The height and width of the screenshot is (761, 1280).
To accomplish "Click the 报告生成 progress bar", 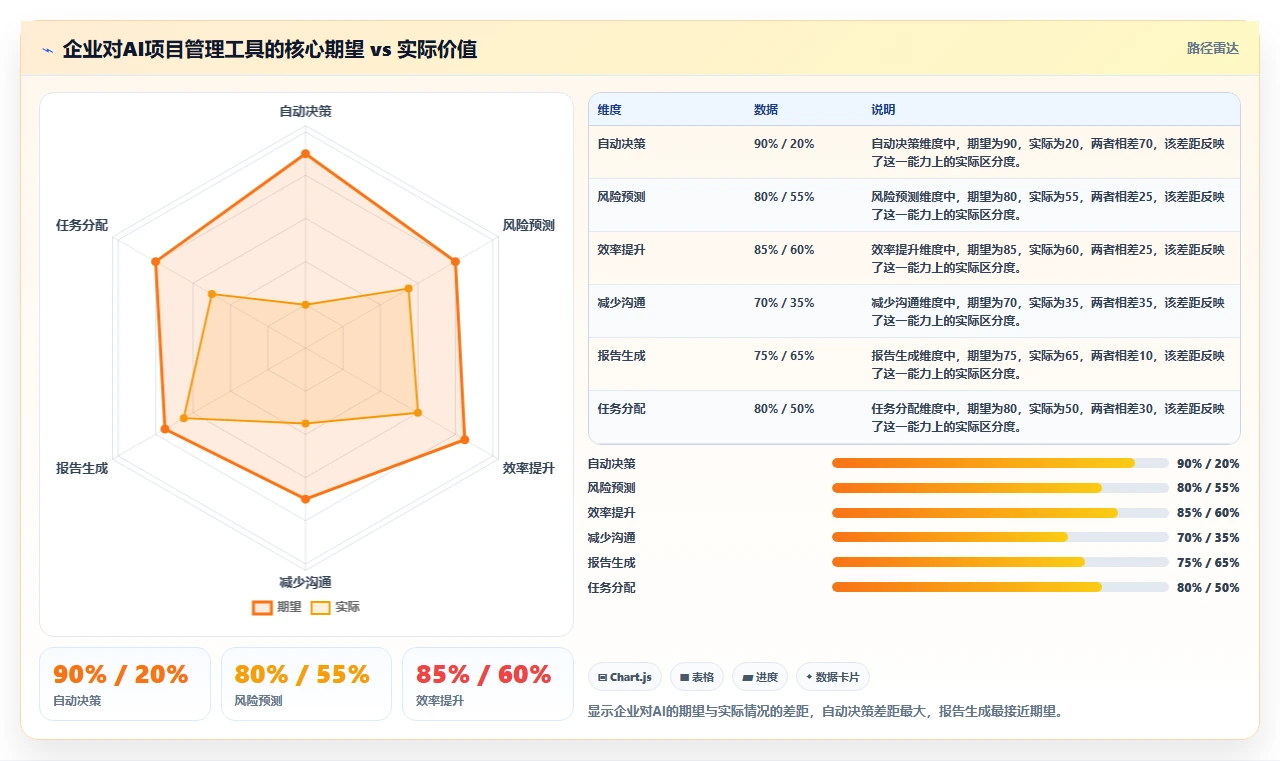I will [x=1000, y=562].
